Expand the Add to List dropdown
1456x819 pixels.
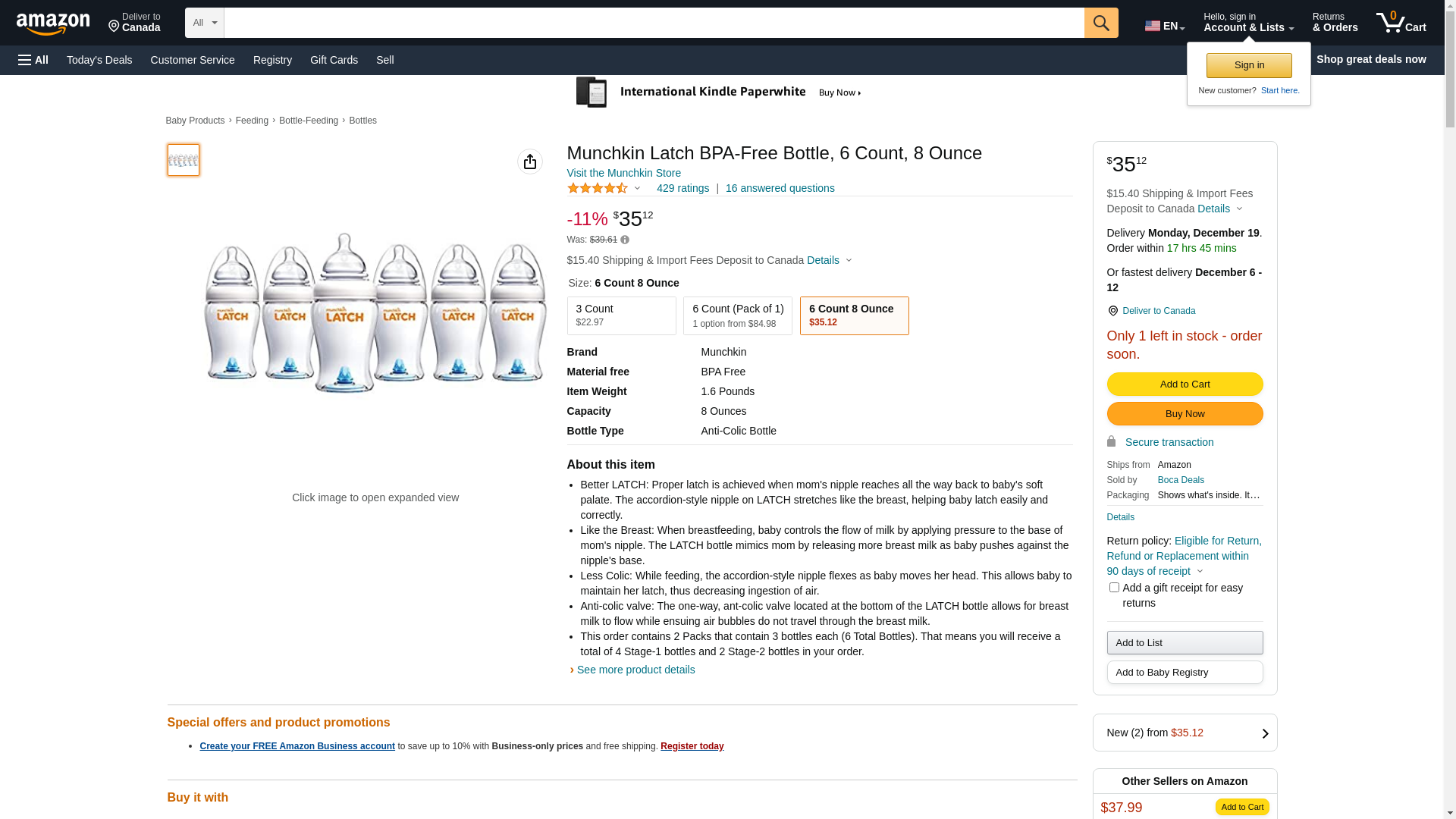point(1185,643)
